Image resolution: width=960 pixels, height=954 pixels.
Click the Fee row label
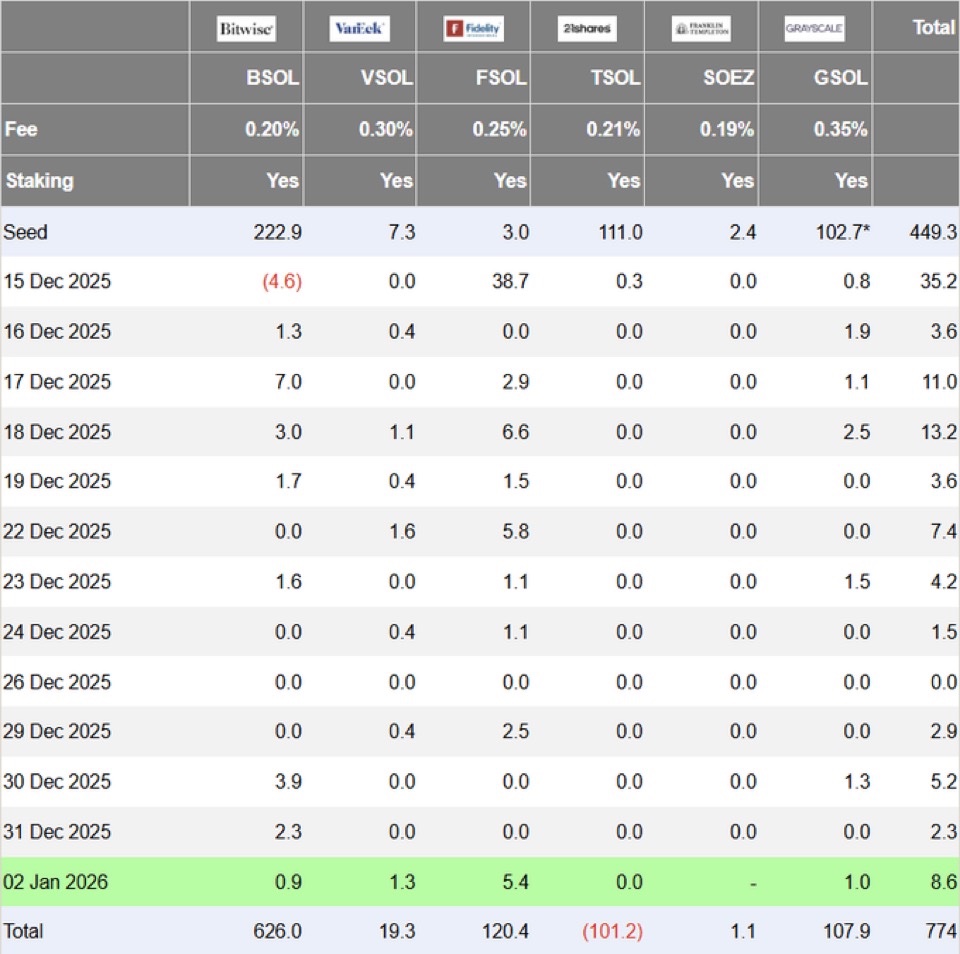[x=21, y=129]
